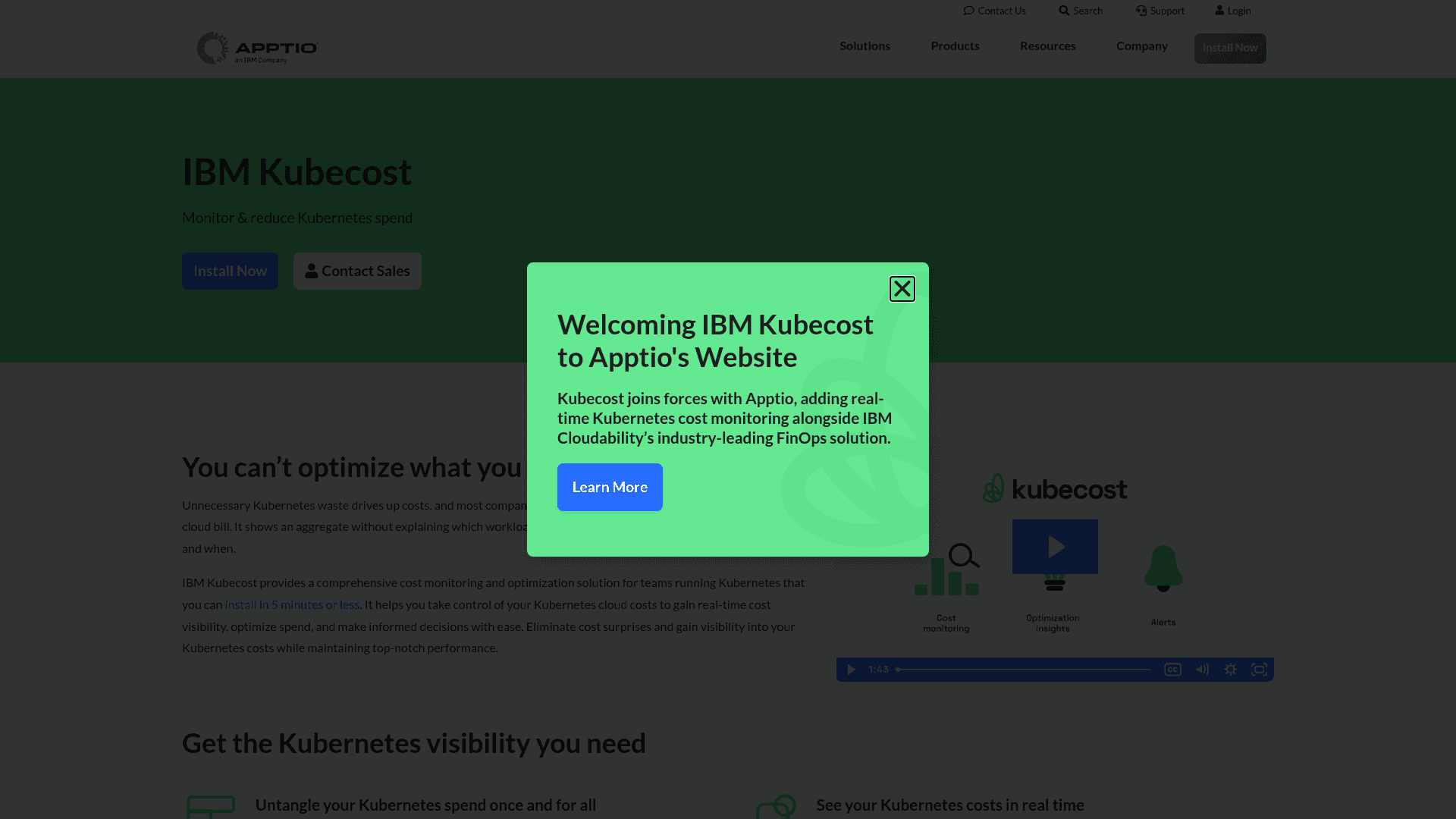
Task: Click Contact Sales button
Action: 357,271
